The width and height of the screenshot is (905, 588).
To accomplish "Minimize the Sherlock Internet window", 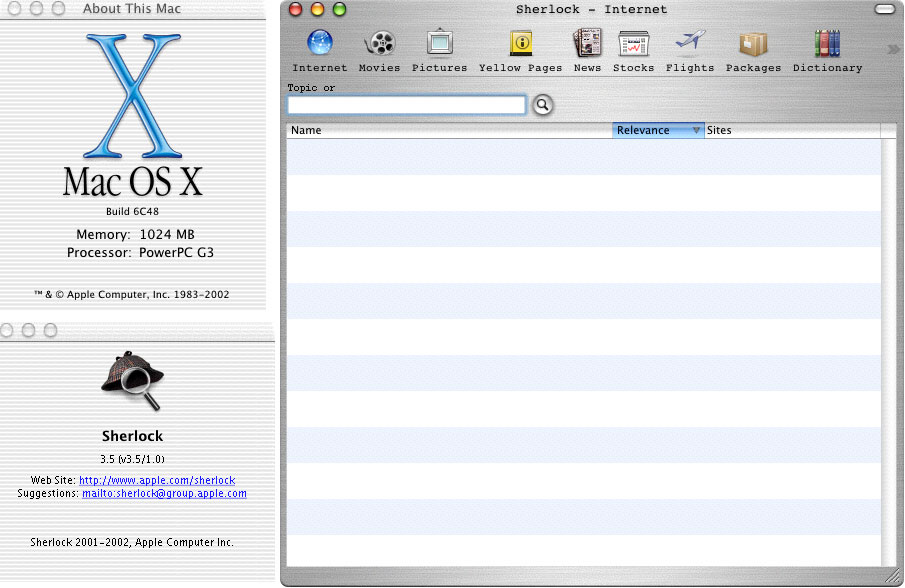I will coord(317,9).
